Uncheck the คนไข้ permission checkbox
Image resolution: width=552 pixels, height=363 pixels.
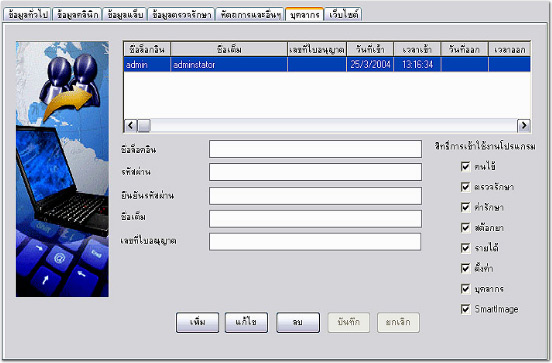[465, 166]
